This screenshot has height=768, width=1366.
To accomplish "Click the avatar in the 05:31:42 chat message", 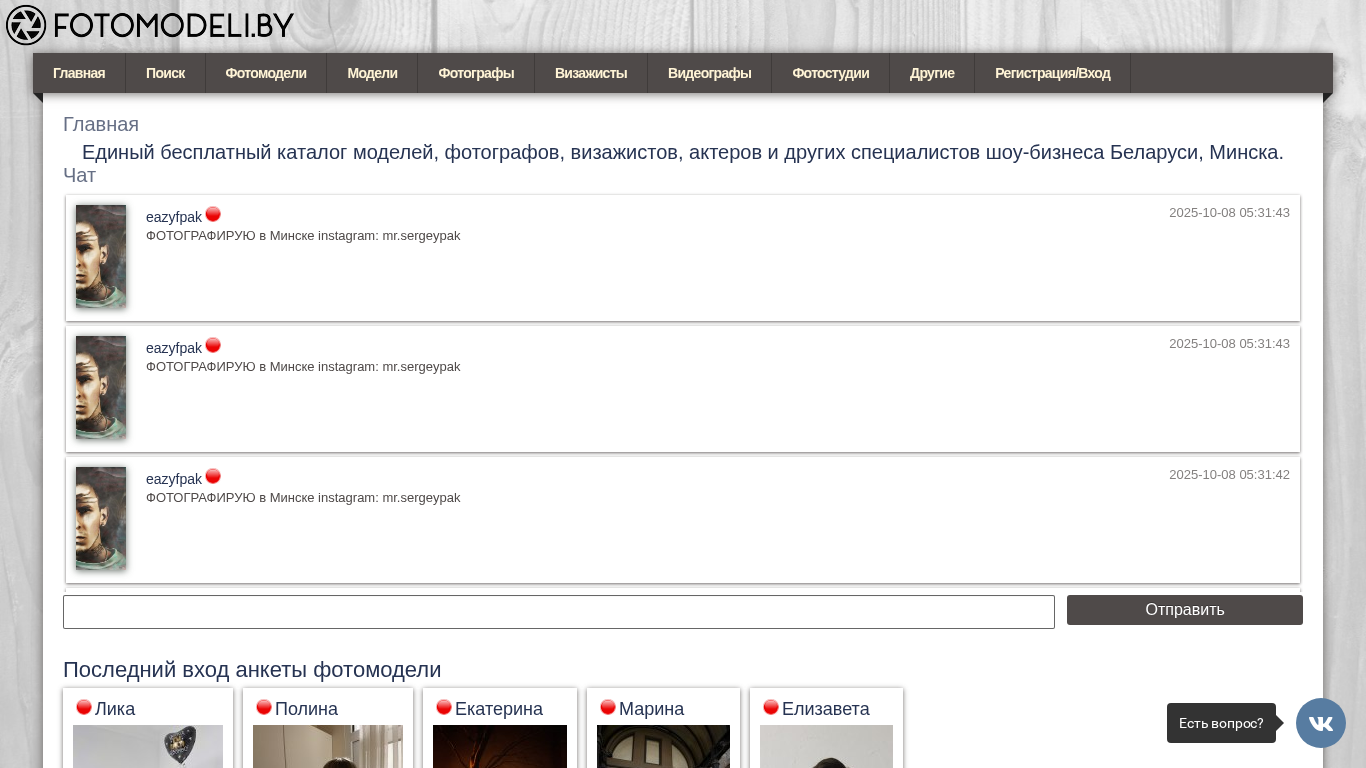I will (101, 518).
